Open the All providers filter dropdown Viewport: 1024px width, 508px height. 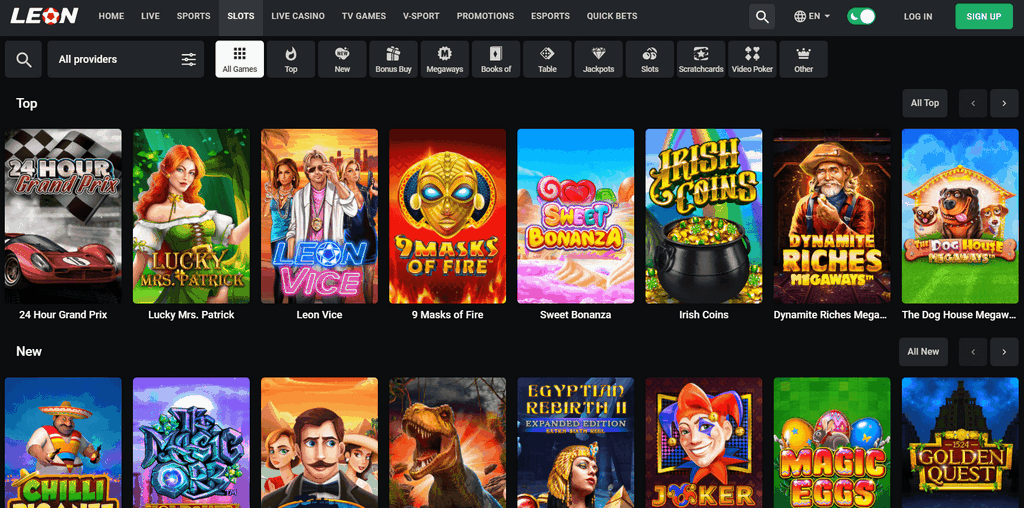click(126, 60)
